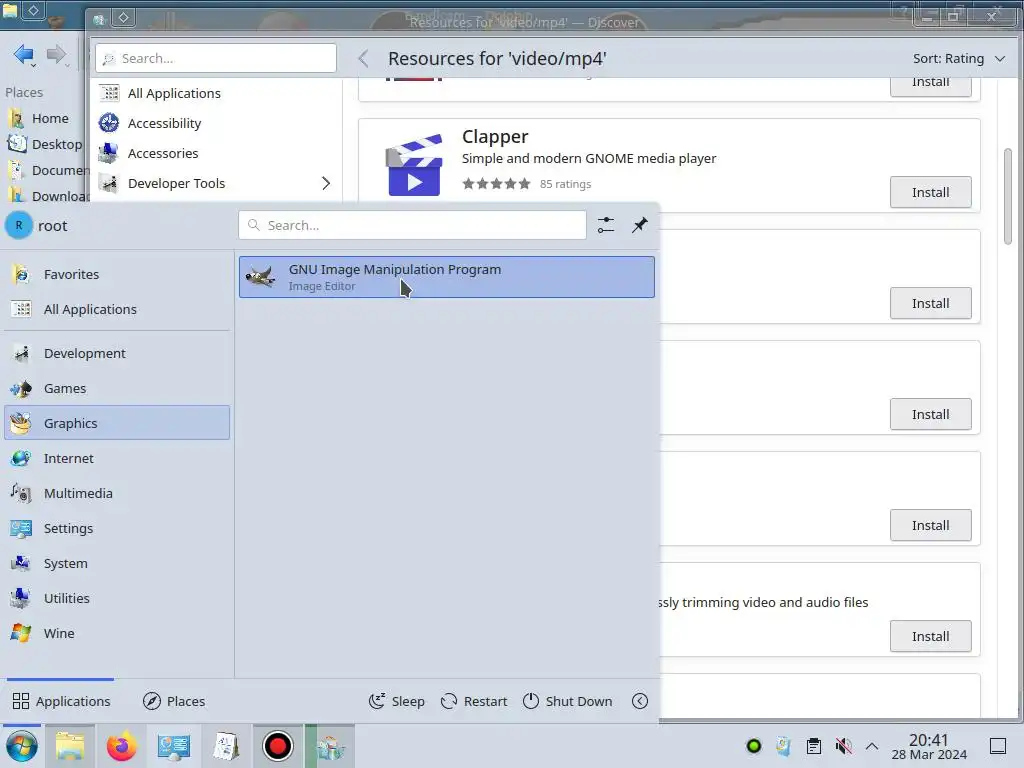The image size is (1024, 768).
Task: Open the Sort: Rating dropdown
Action: pos(959,58)
